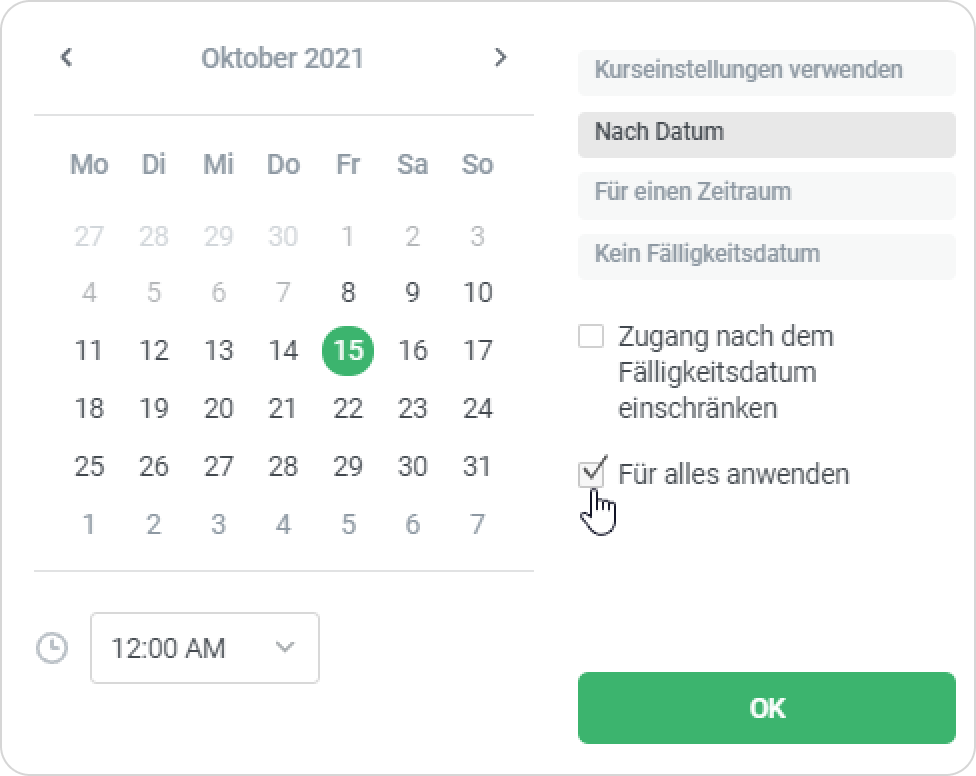Open the 12:00 AM time dropdown
Viewport: 976px width, 776px height.
pyautogui.click(x=205, y=648)
